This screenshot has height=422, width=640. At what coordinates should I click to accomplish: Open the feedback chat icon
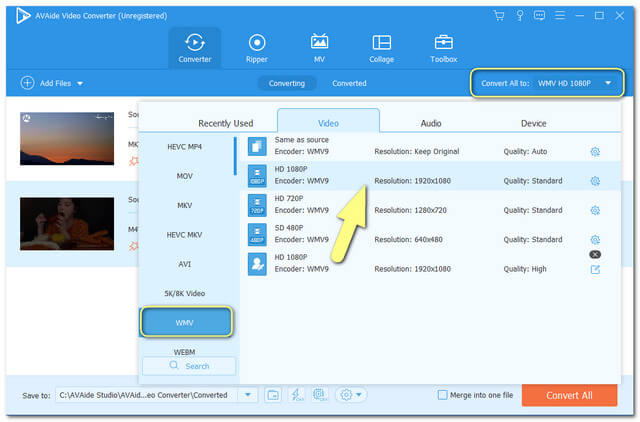539,16
